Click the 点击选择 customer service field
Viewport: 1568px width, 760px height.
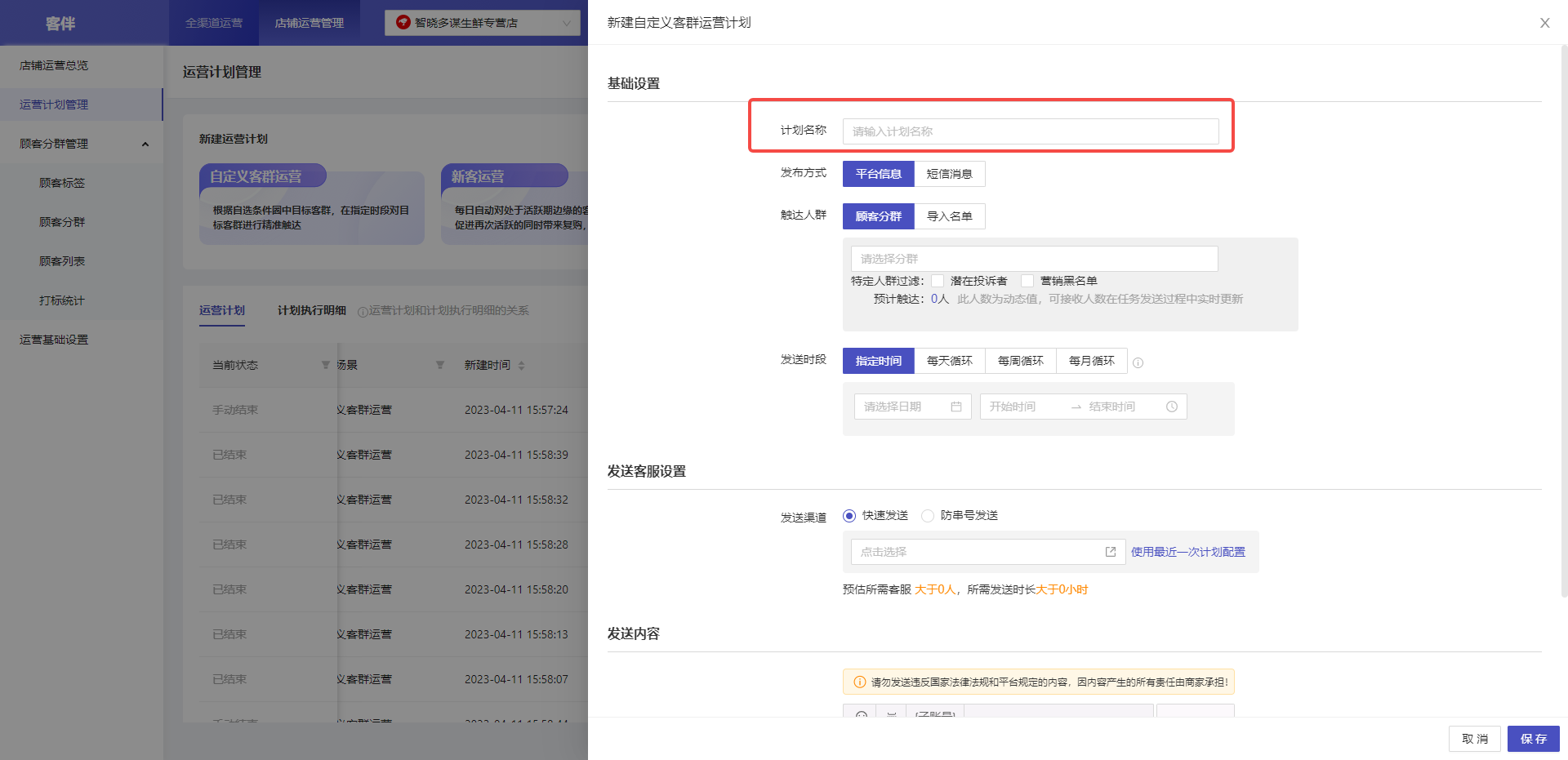(988, 552)
